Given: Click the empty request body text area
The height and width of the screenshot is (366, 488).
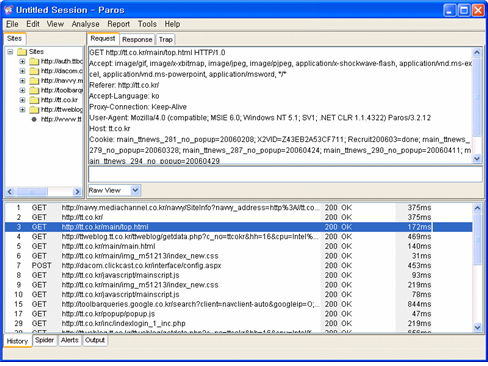Looking at the screenshot, I should click(x=285, y=174).
